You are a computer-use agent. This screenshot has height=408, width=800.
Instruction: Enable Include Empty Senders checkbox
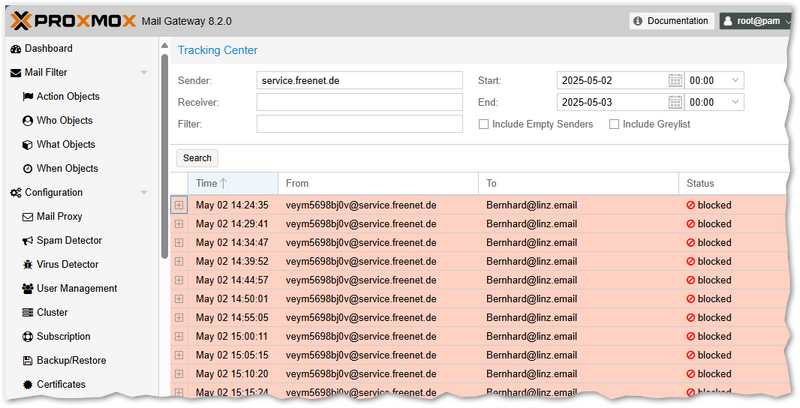(484, 124)
